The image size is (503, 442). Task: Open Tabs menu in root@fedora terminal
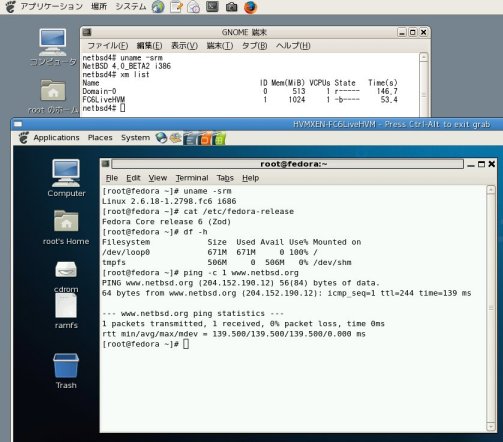click(x=225, y=178)
